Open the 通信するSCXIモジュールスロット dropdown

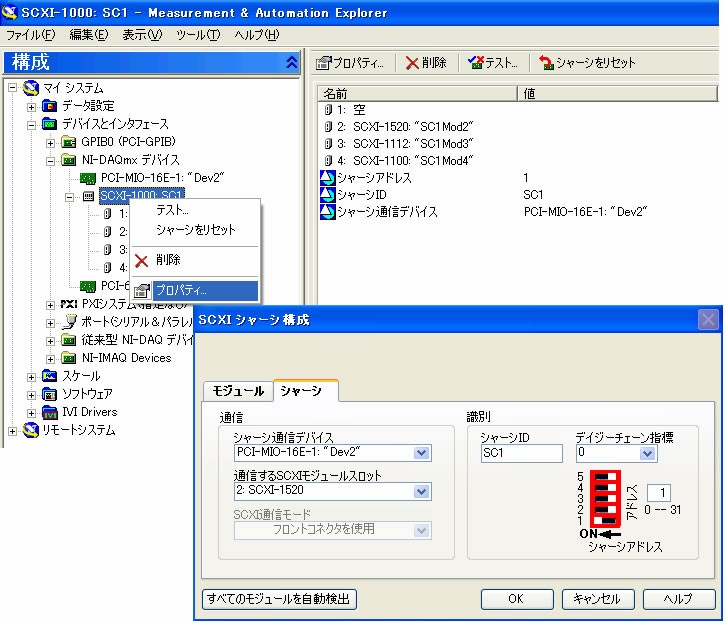click(x=421, y=491)
